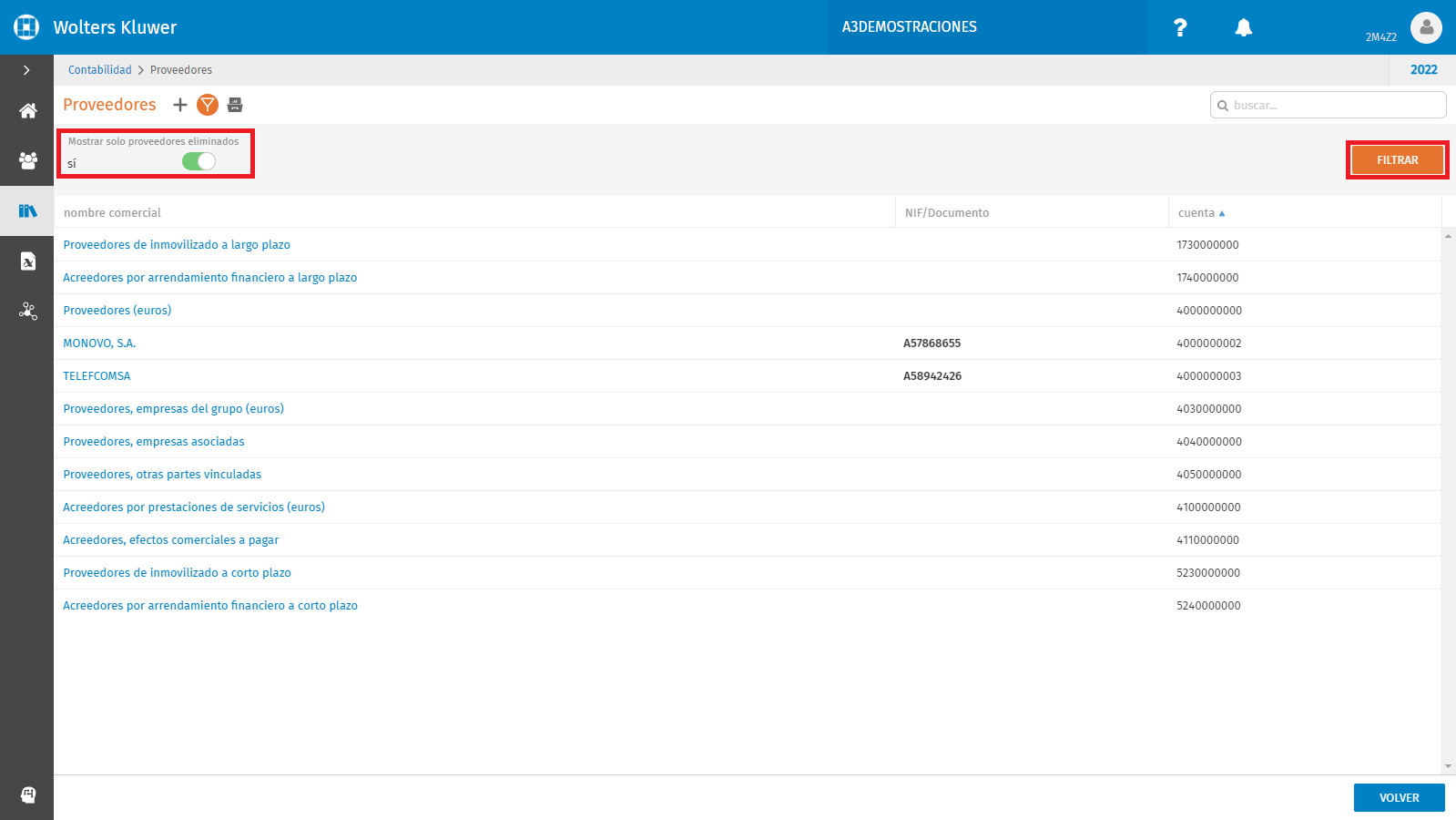Click NIF value A57868655

point(932,343)
